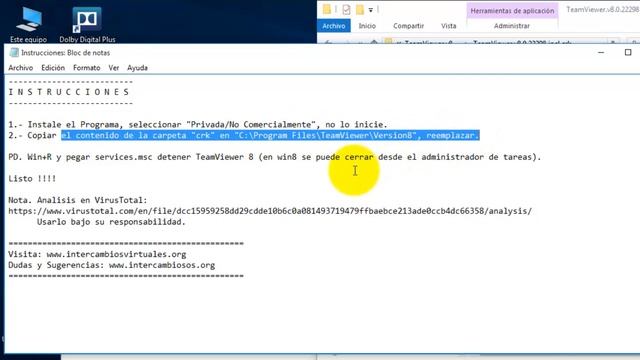Click www.intercambiosvirtuales.org text

click(116, 254)
